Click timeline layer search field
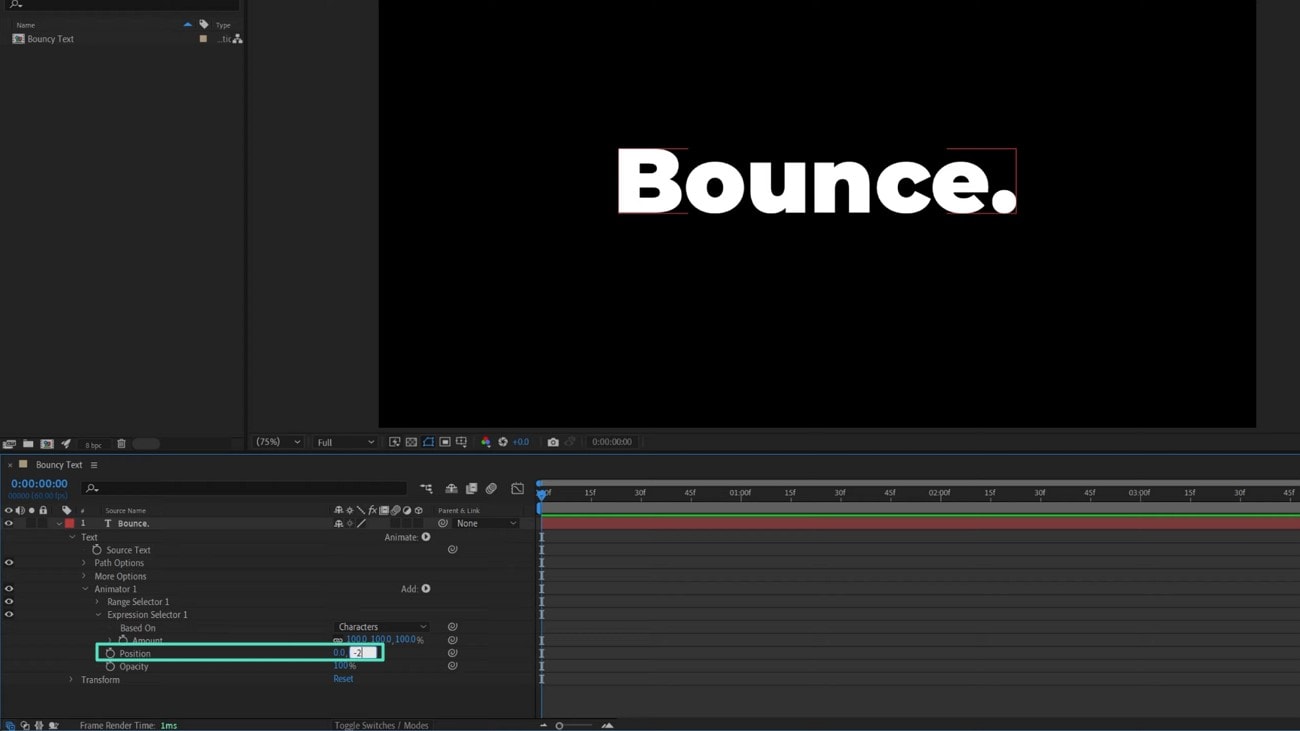Viewport: 1300px width, 731px height. [x=245, y=488]
